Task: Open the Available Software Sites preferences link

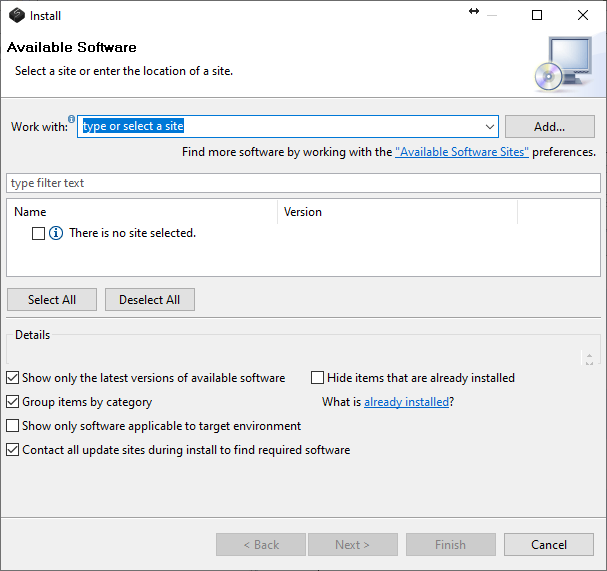Action: coord(461,152)
